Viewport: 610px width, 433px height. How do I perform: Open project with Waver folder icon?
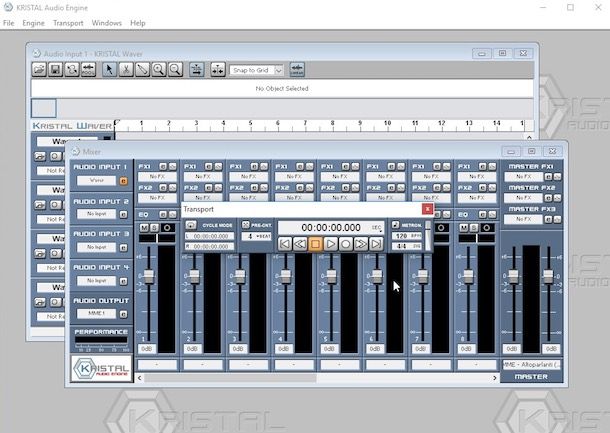point(39,70)
